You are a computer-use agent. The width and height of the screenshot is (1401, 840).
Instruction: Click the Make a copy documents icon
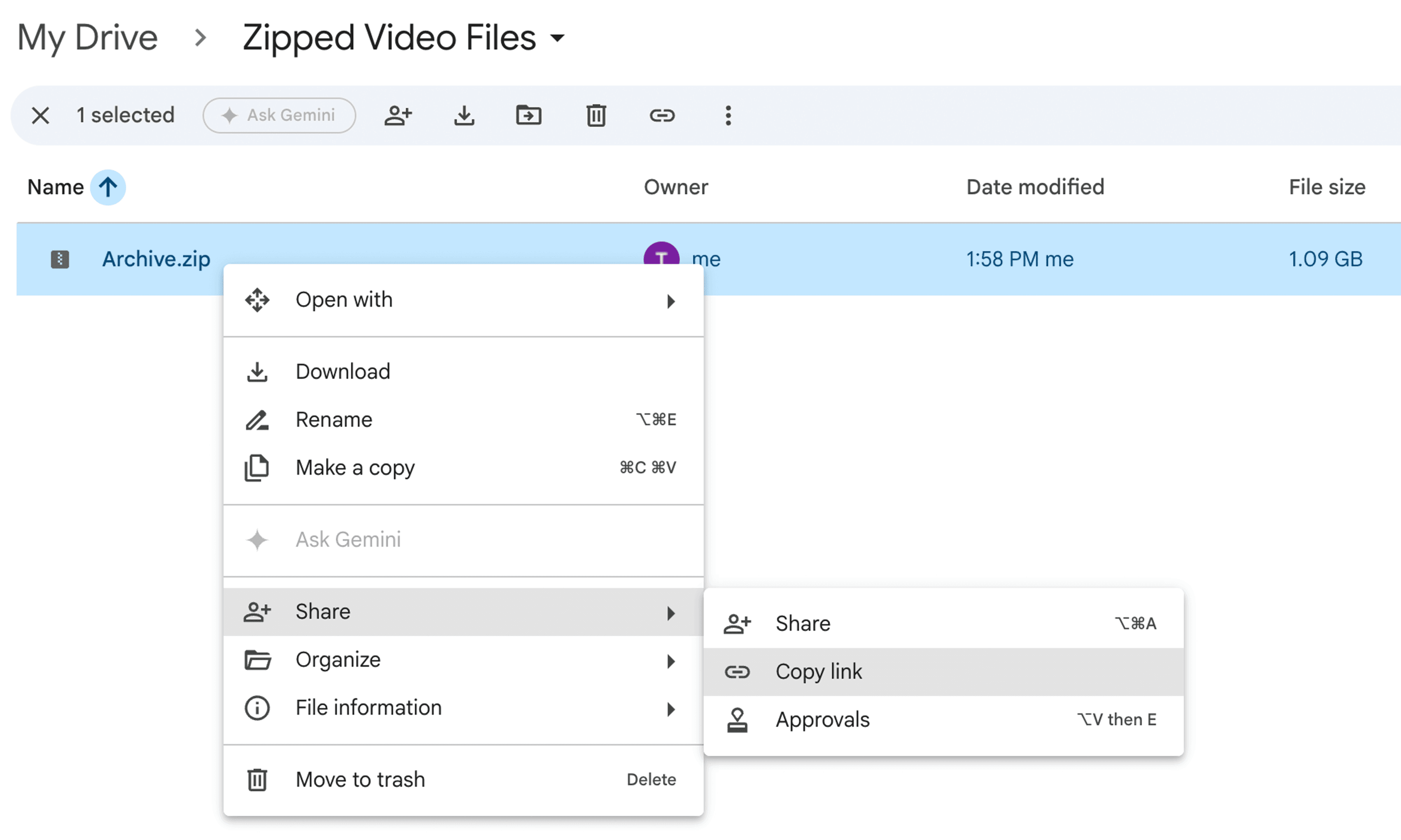click(257, 467)
